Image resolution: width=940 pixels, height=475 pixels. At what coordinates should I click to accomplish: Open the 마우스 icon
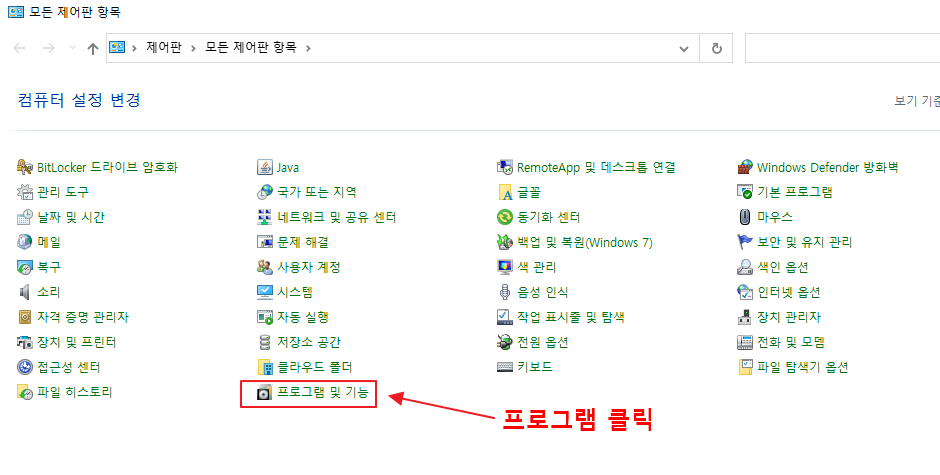[745, 217]
